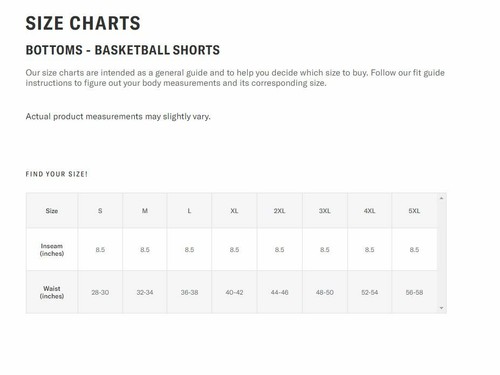
Task: Click the Inseam (inches) row label
Action: pos(52,250)
